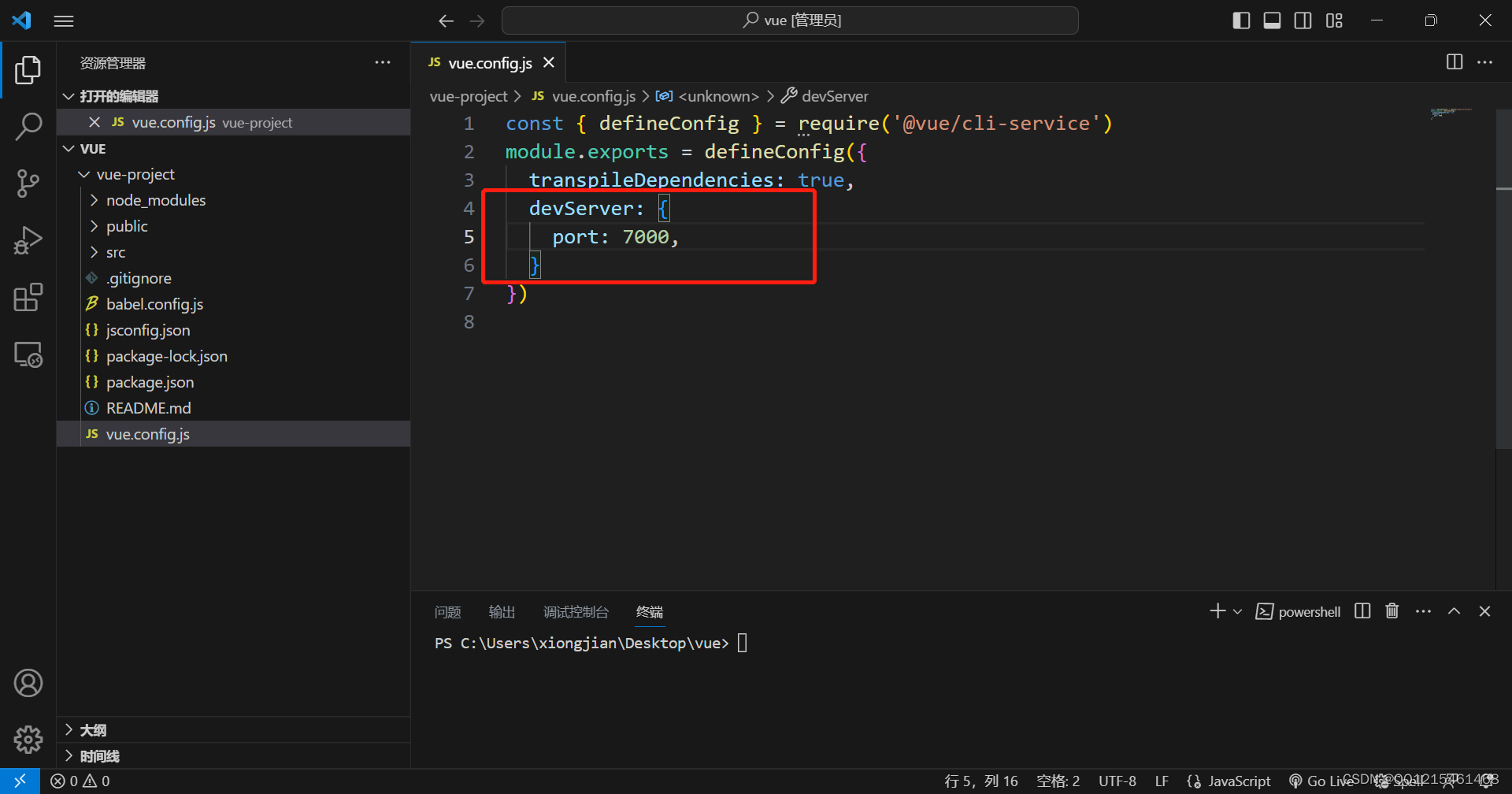Open the remote window status button
This screenshot has width=1512, height=794.
[20, 781]
